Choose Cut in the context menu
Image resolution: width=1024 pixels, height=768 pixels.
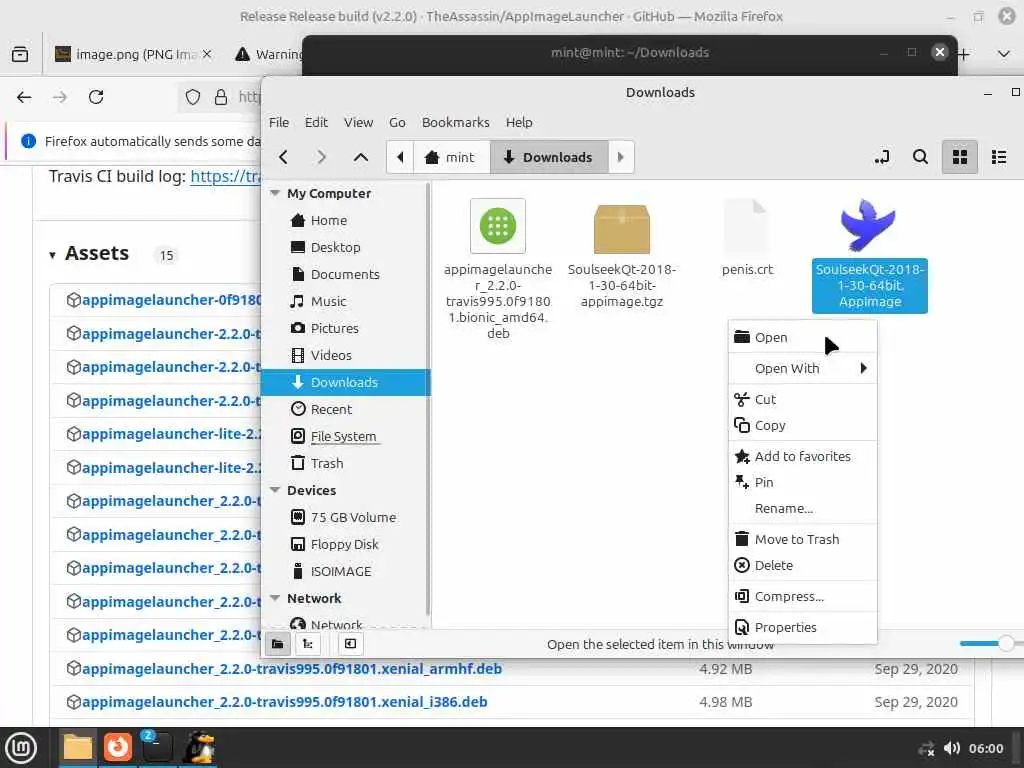(803, 399)
